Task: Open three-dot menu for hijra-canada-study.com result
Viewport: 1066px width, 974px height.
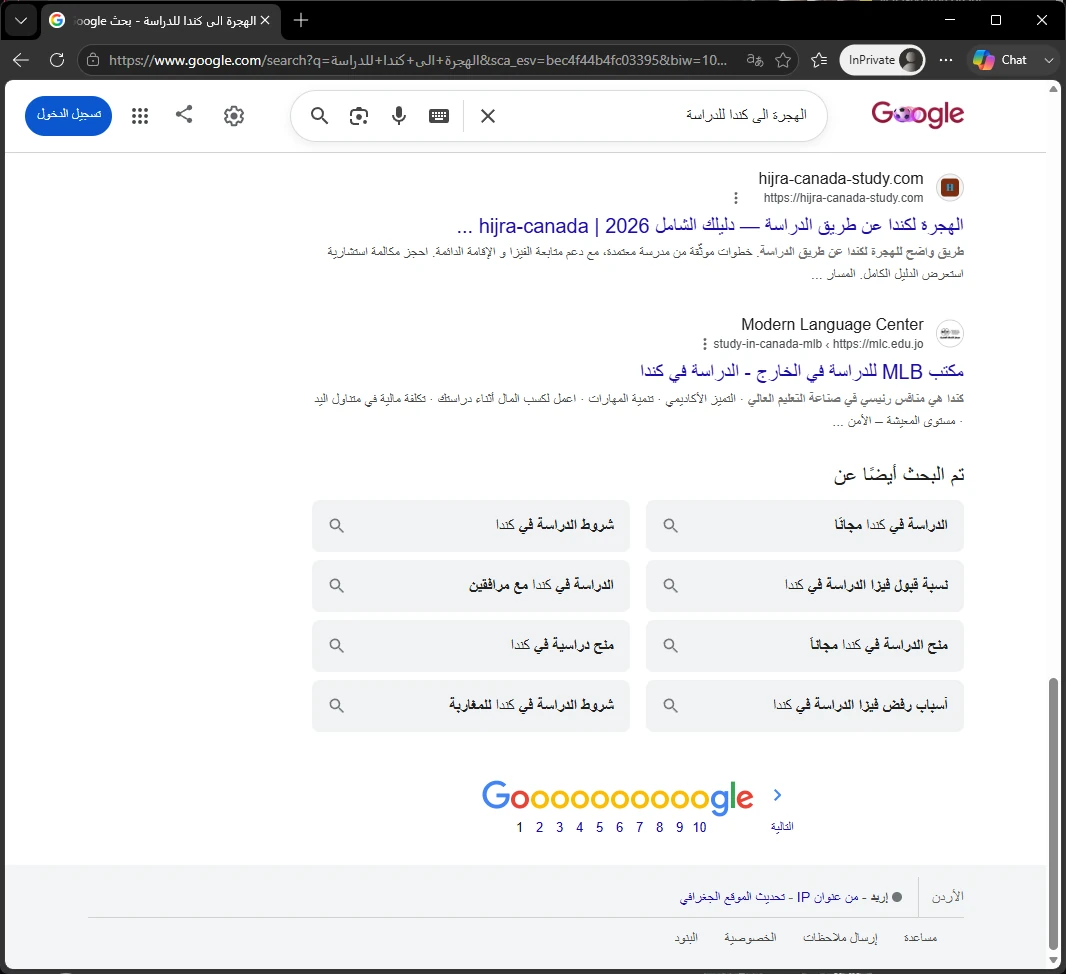Action: [x=736, y=198]
